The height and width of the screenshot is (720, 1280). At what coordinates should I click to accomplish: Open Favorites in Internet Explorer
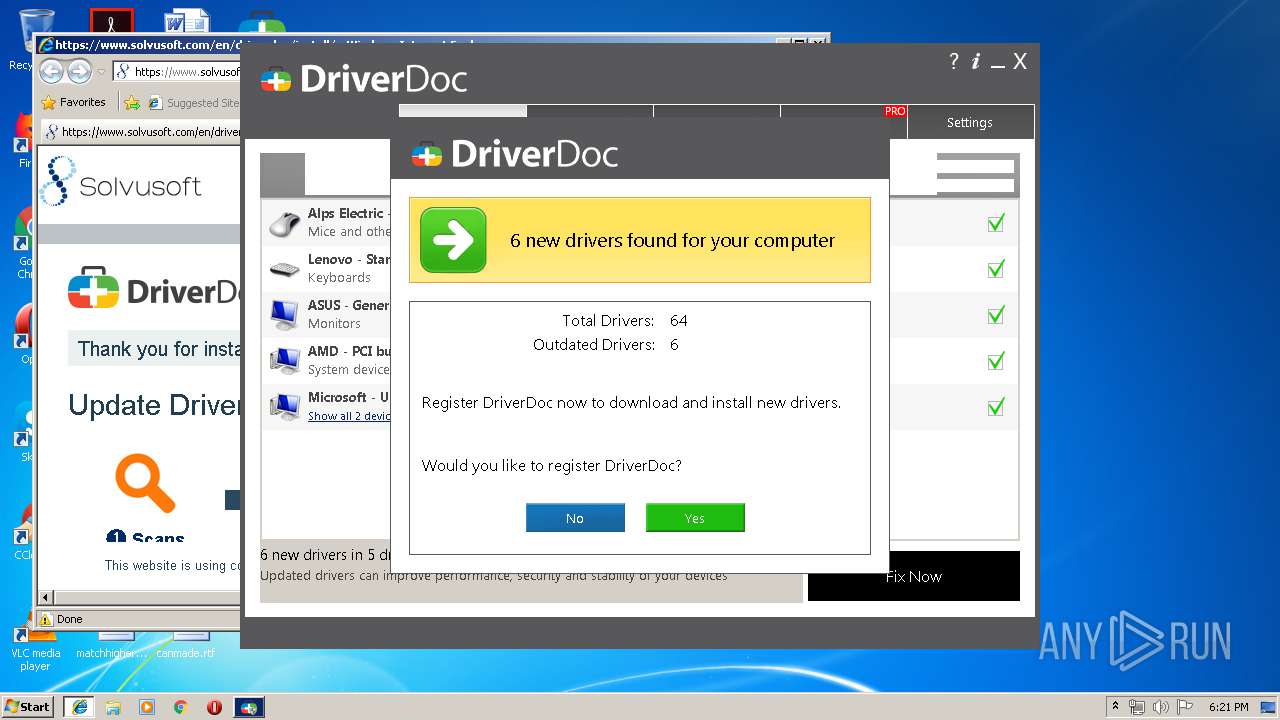[x=74, y=102]
